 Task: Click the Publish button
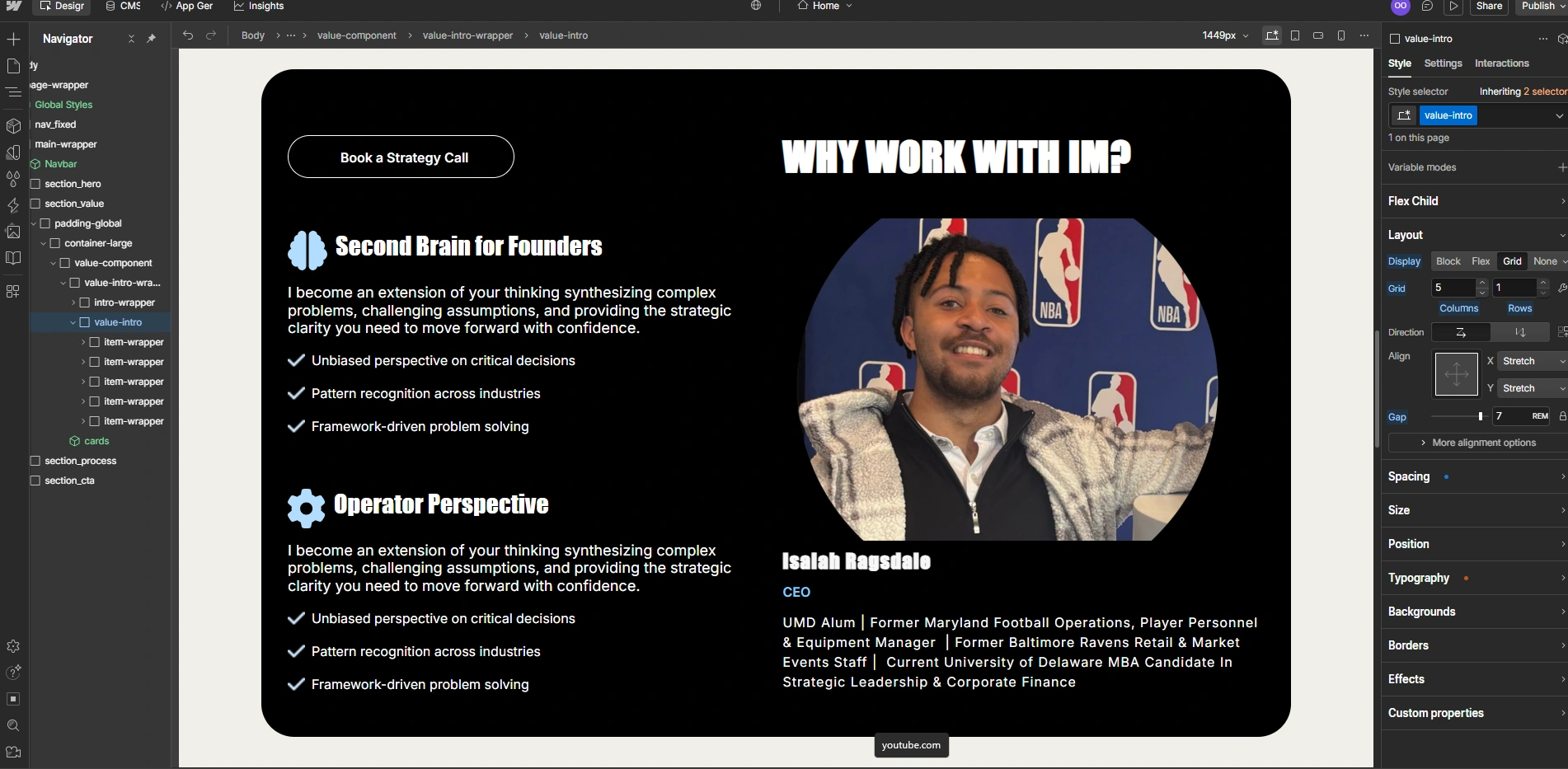tap(1540, 6)
